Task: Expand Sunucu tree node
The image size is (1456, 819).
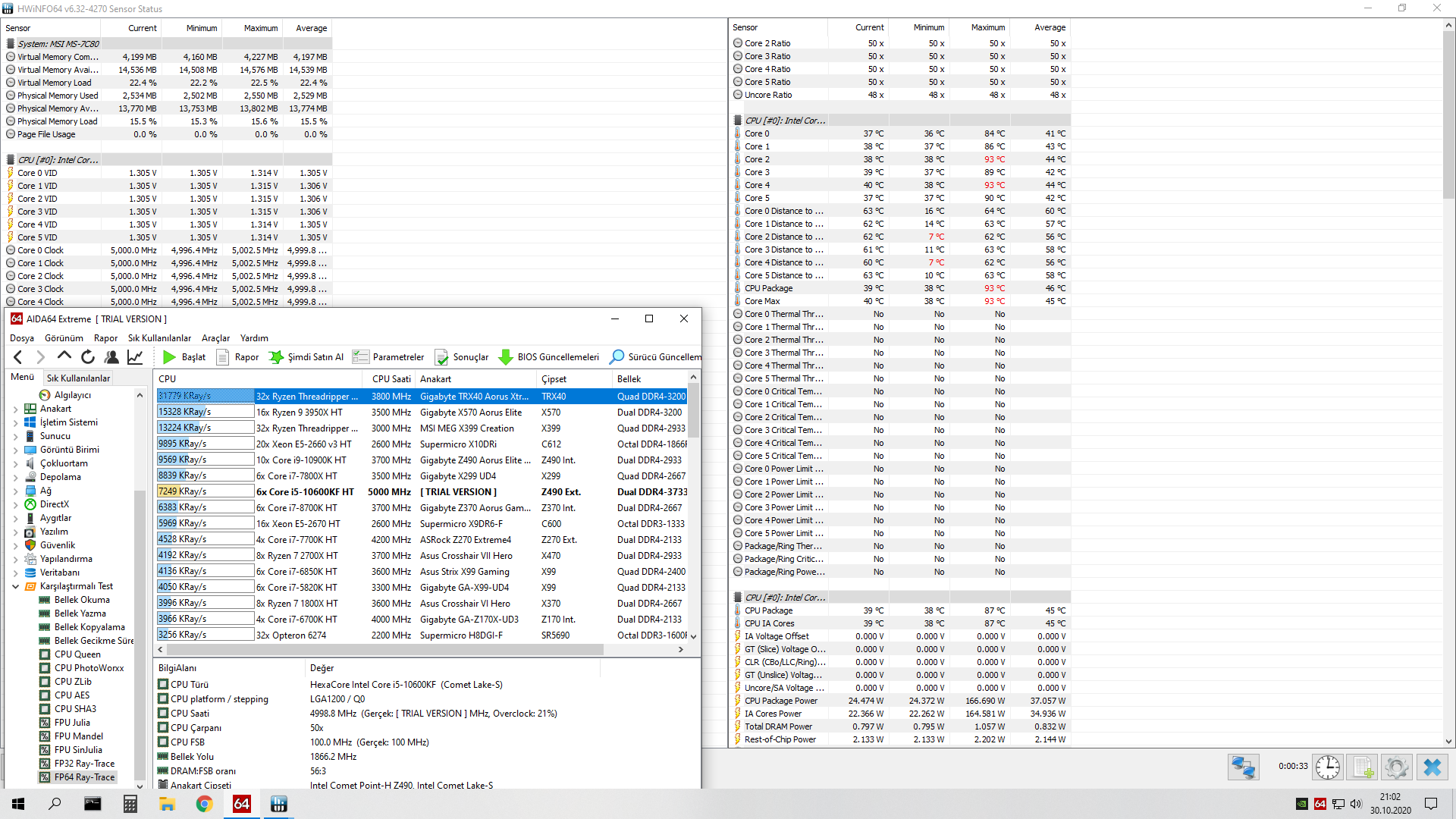Action: click(x=15, y=436)
